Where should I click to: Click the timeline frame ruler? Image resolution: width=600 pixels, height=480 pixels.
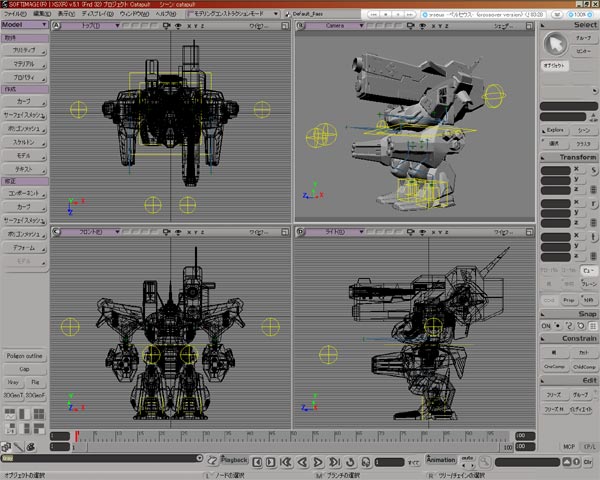click(291, 436)
